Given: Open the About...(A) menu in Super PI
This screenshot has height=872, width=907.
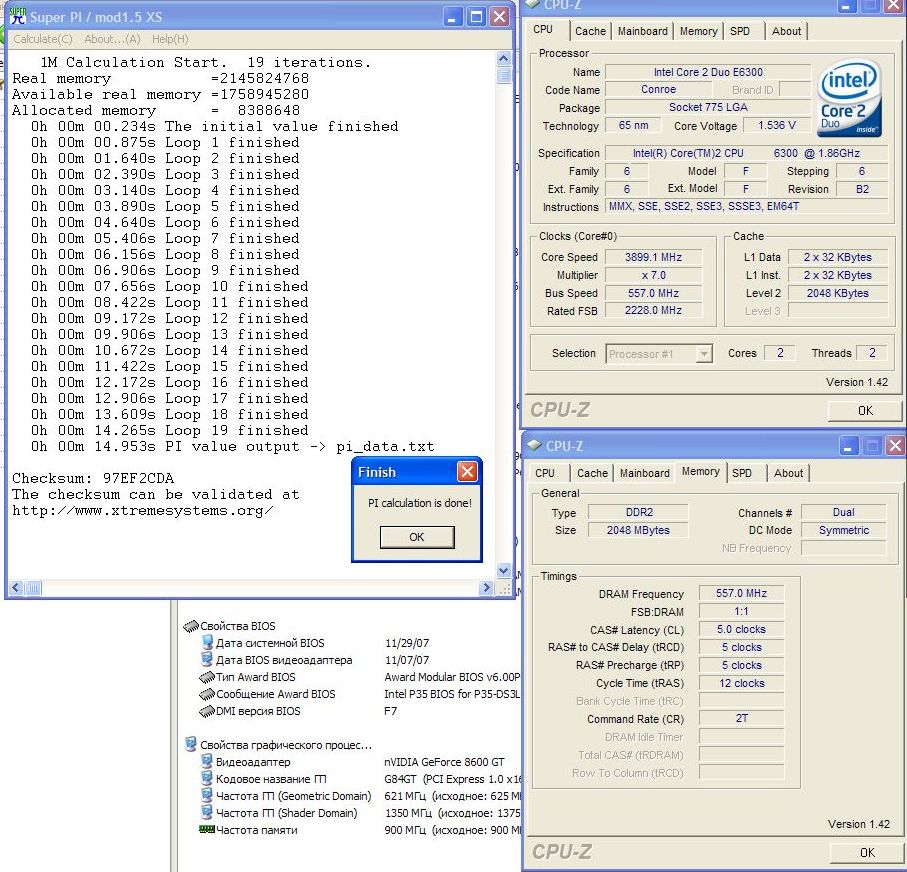Looking at the screenshot, I should point(112,39).
